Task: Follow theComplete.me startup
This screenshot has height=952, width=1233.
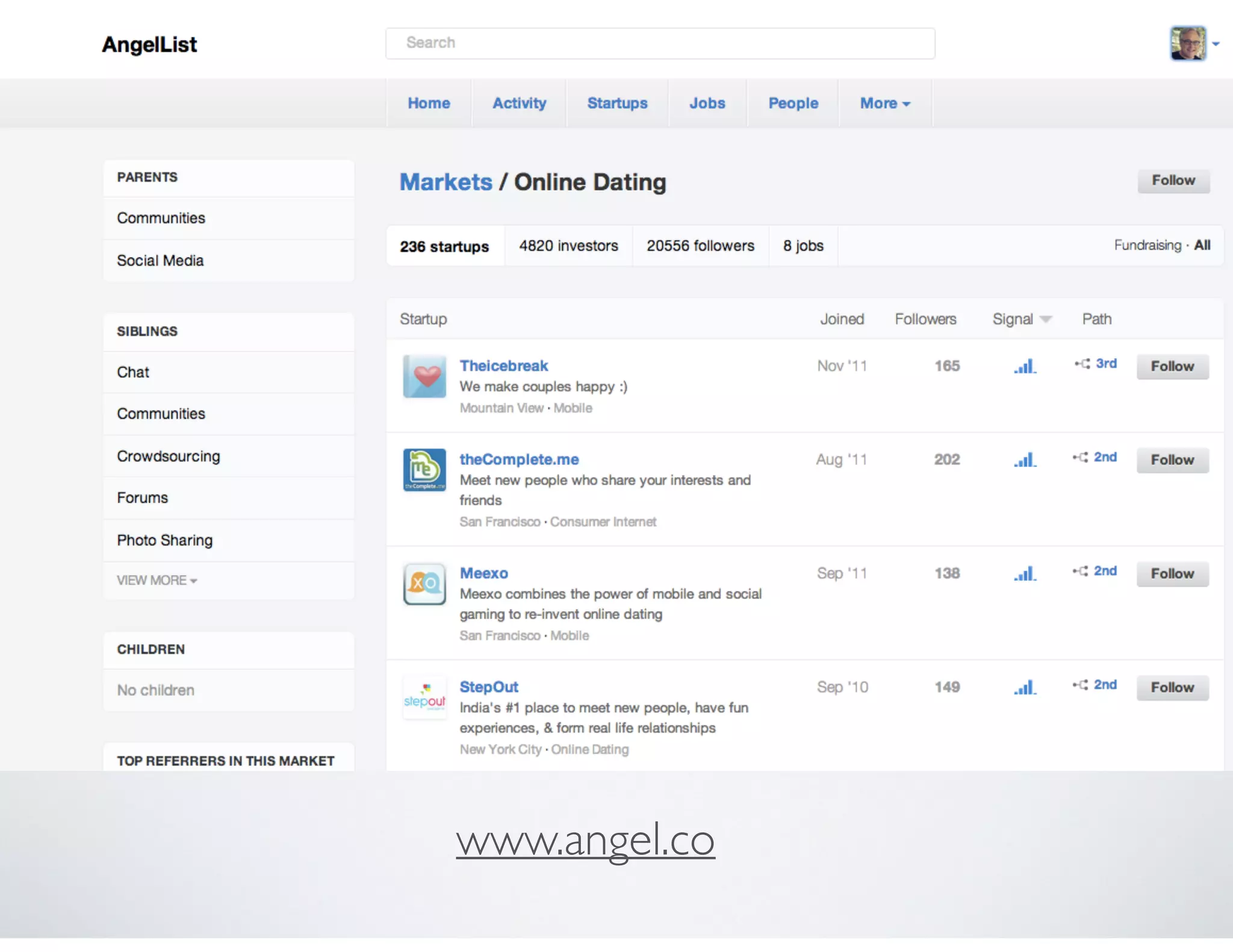Action: click(1172, 460)
